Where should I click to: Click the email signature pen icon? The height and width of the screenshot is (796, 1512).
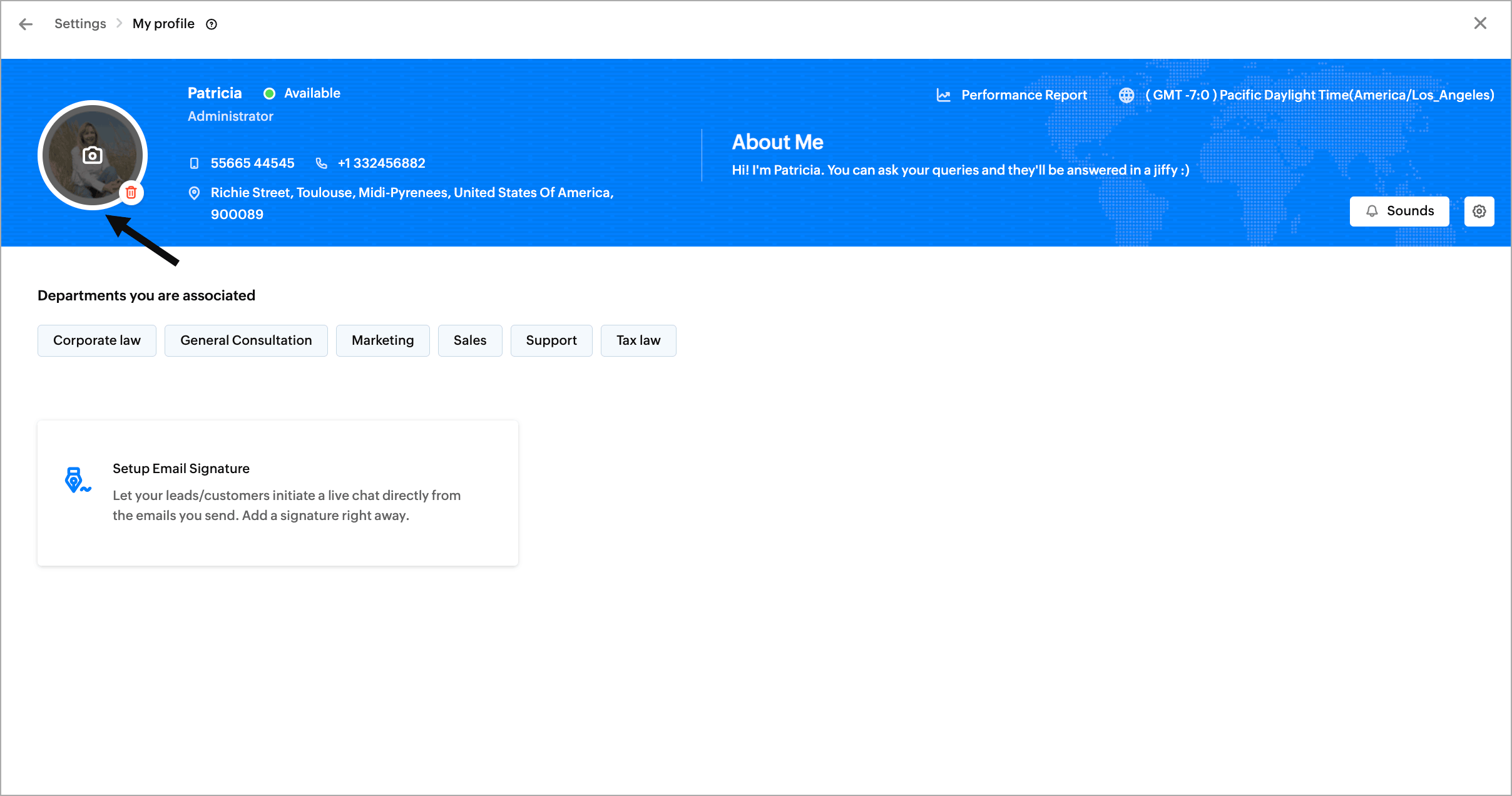(x=77, y=480)
